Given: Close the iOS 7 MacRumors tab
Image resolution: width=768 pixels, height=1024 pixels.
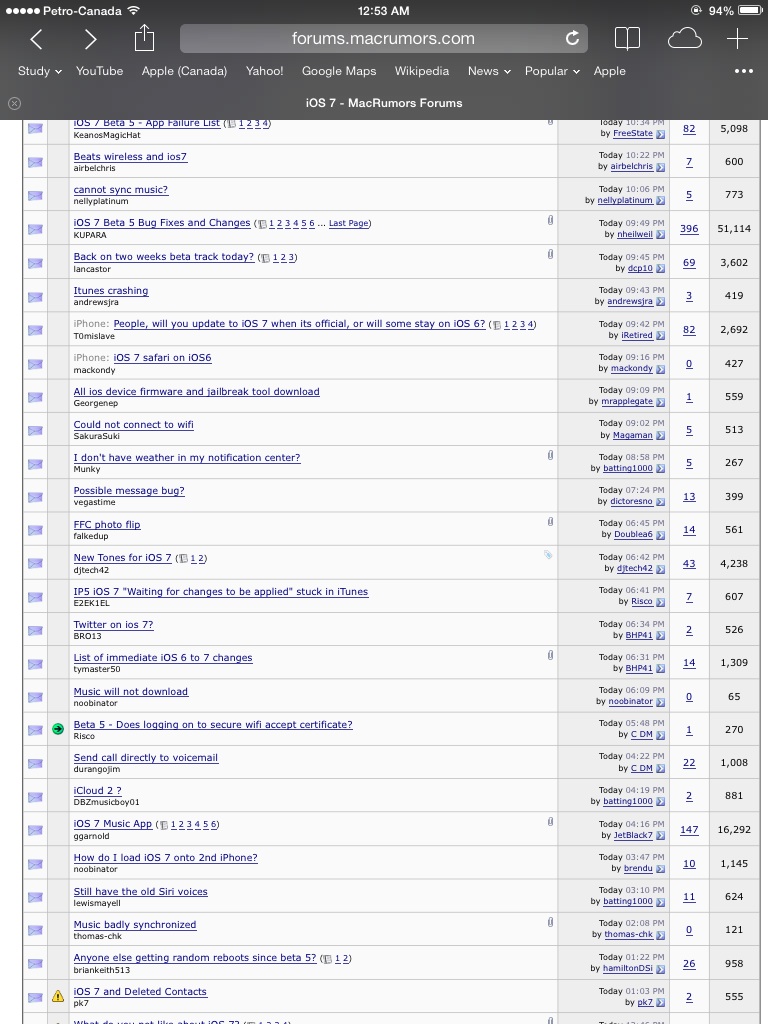Looking at the screenshot, I should [14, 103].
